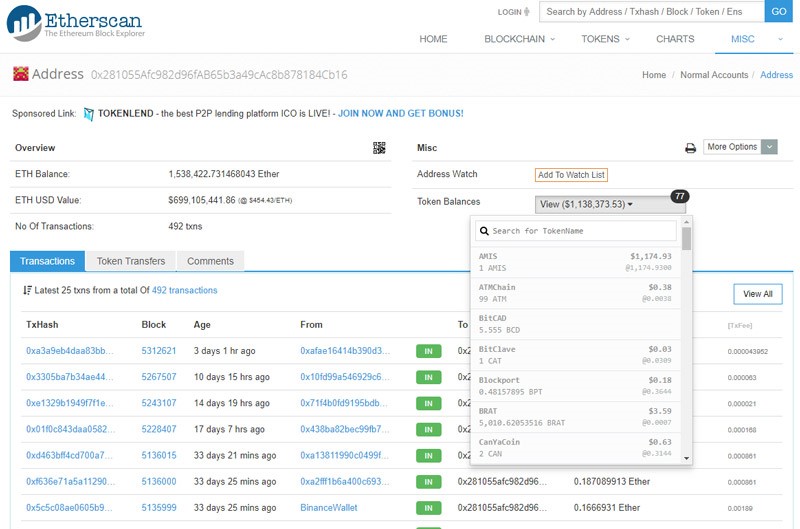Click Add To Watch List button
Viewport: 800px width, 529px height.
[571, 175]
